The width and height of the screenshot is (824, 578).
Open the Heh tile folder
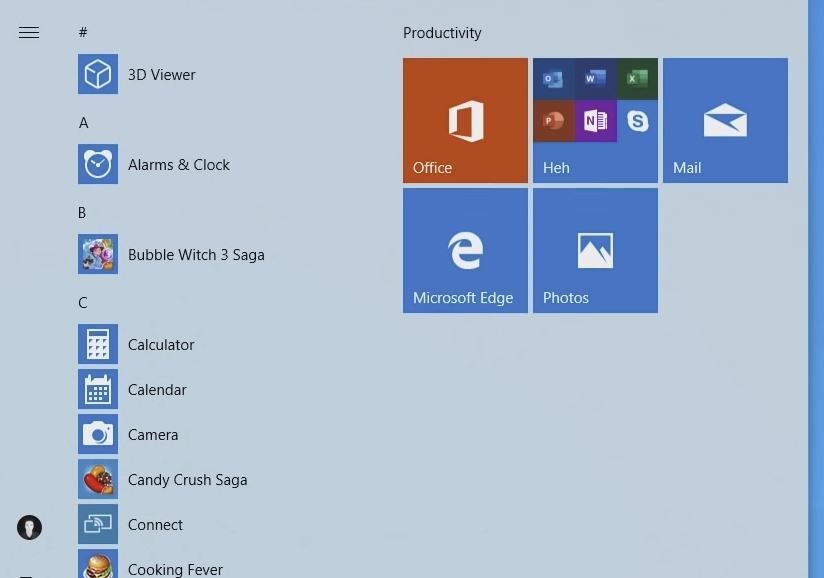595,121
